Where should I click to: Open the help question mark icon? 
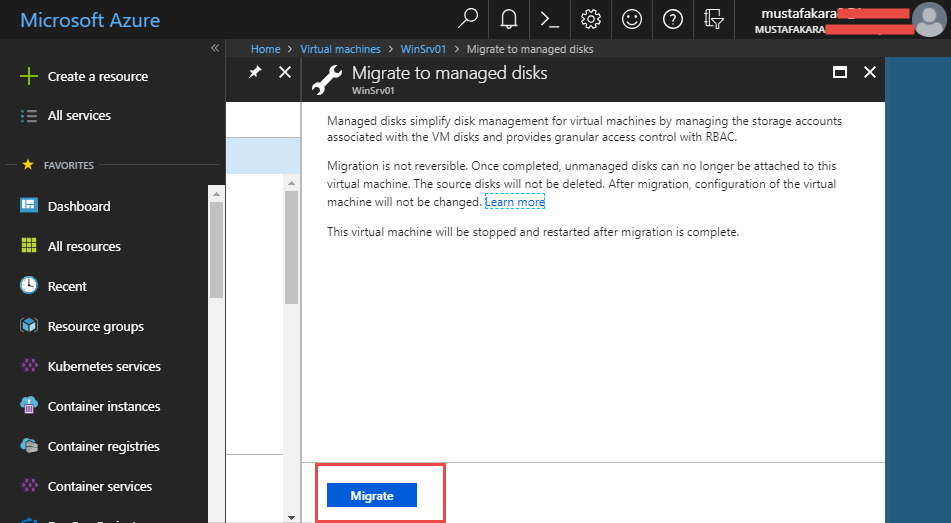[x=673, y=19]
